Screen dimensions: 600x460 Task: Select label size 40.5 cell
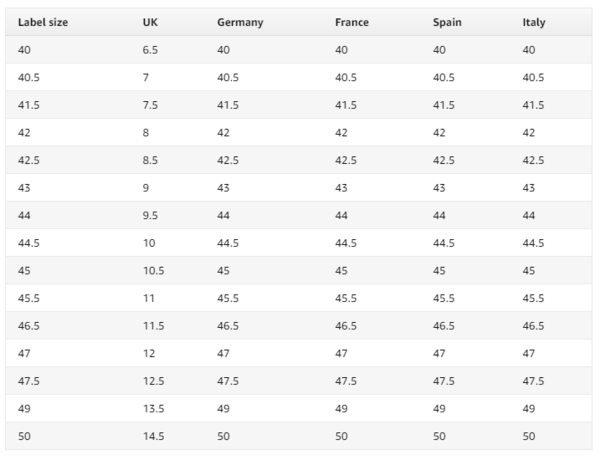pyautogui.click(x=29, y=77)
